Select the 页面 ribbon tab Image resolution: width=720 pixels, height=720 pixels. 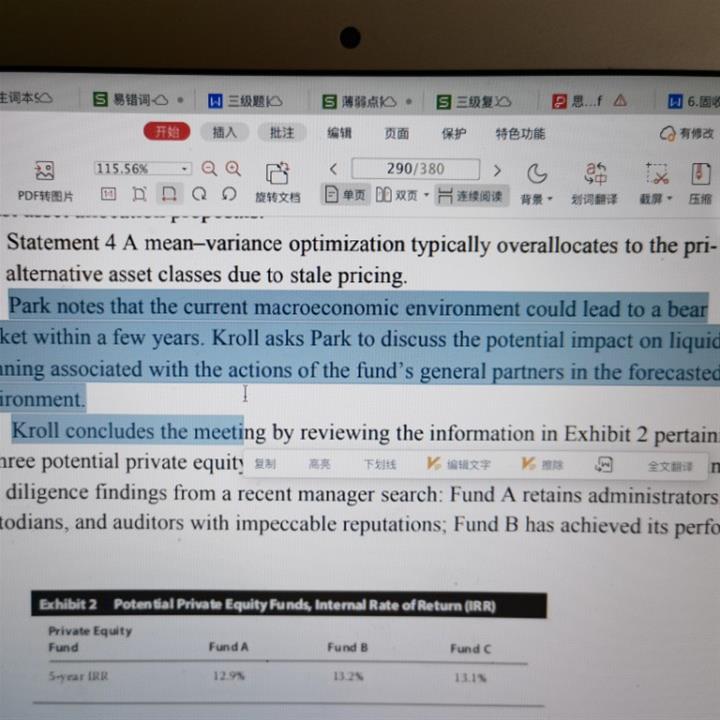[396, 134]
